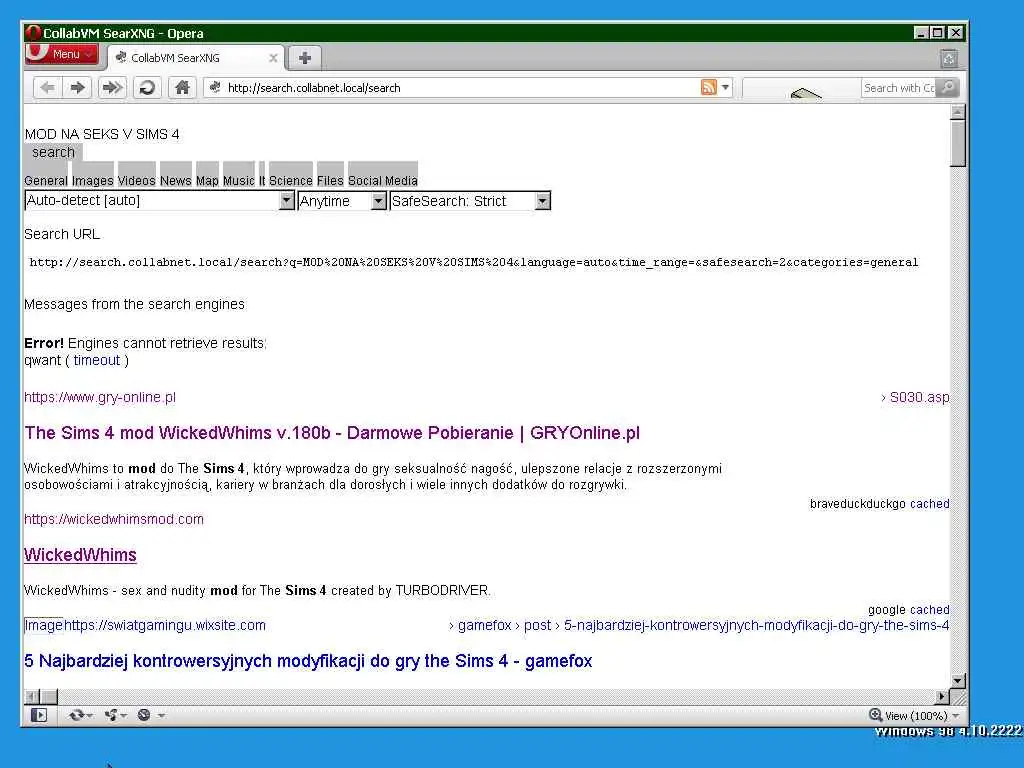Click the RSS feed icon
This screenshot has width=1024, height=768.
point(709,87)
